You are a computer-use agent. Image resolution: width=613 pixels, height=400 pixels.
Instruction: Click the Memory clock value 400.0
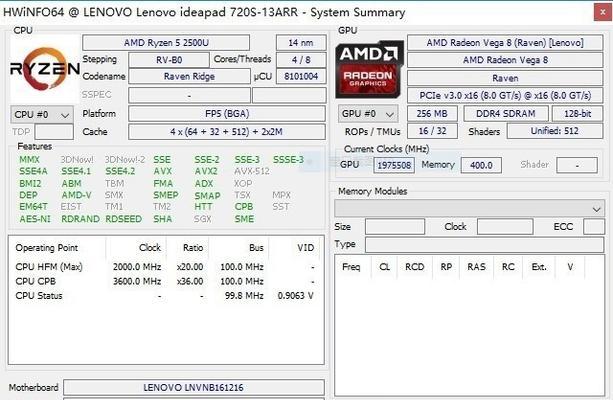click(481, 165)
